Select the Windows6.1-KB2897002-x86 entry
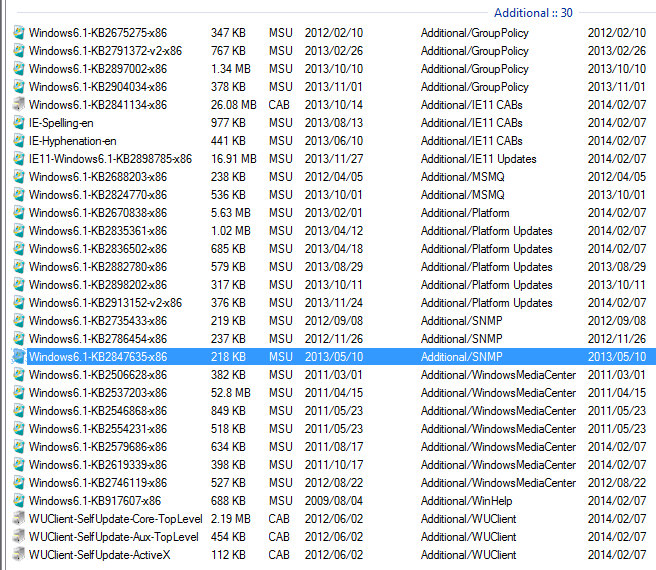656x570 pixels. [97, 69]
